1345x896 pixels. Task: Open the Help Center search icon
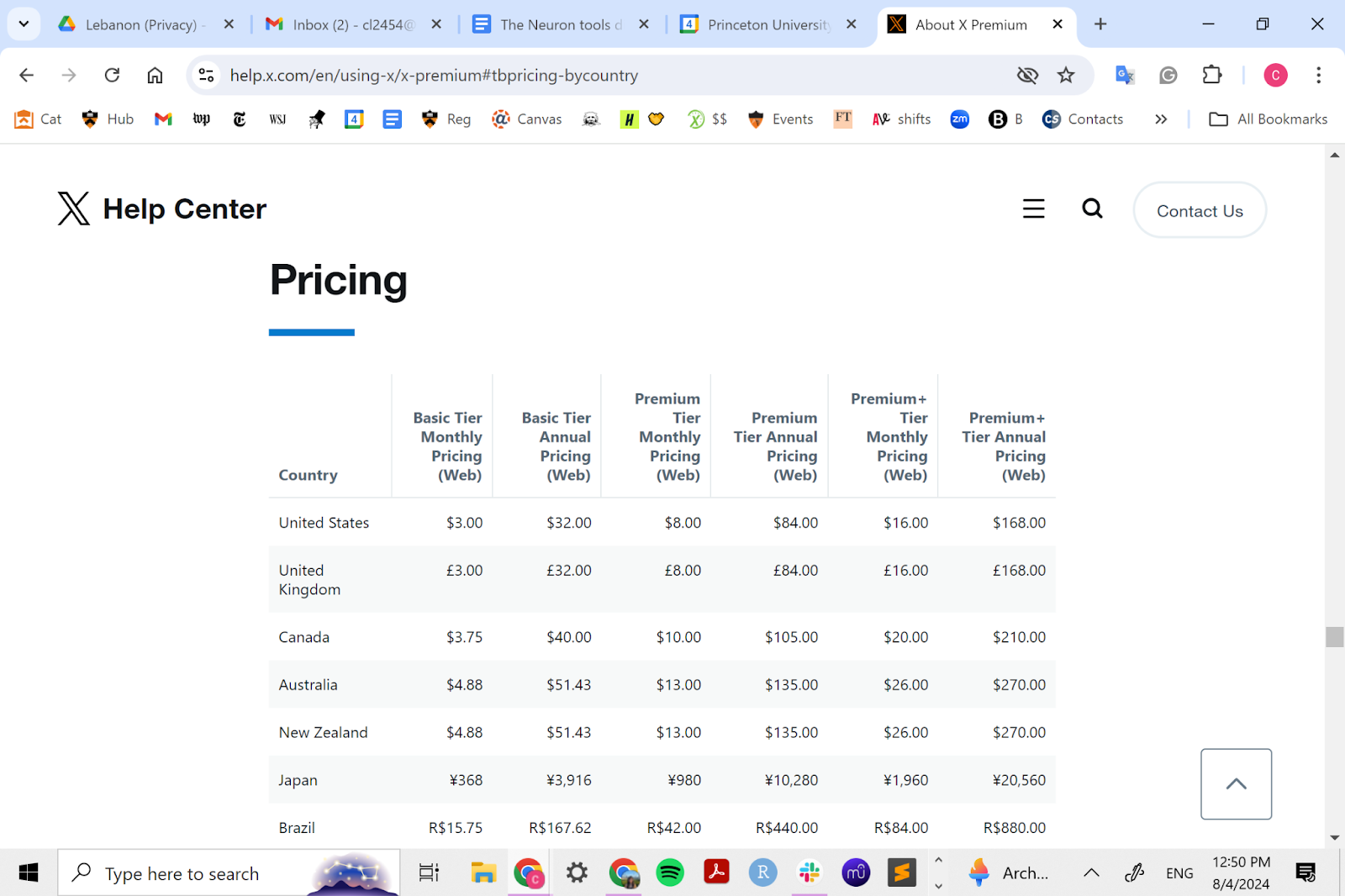[x=1092, y=208]
